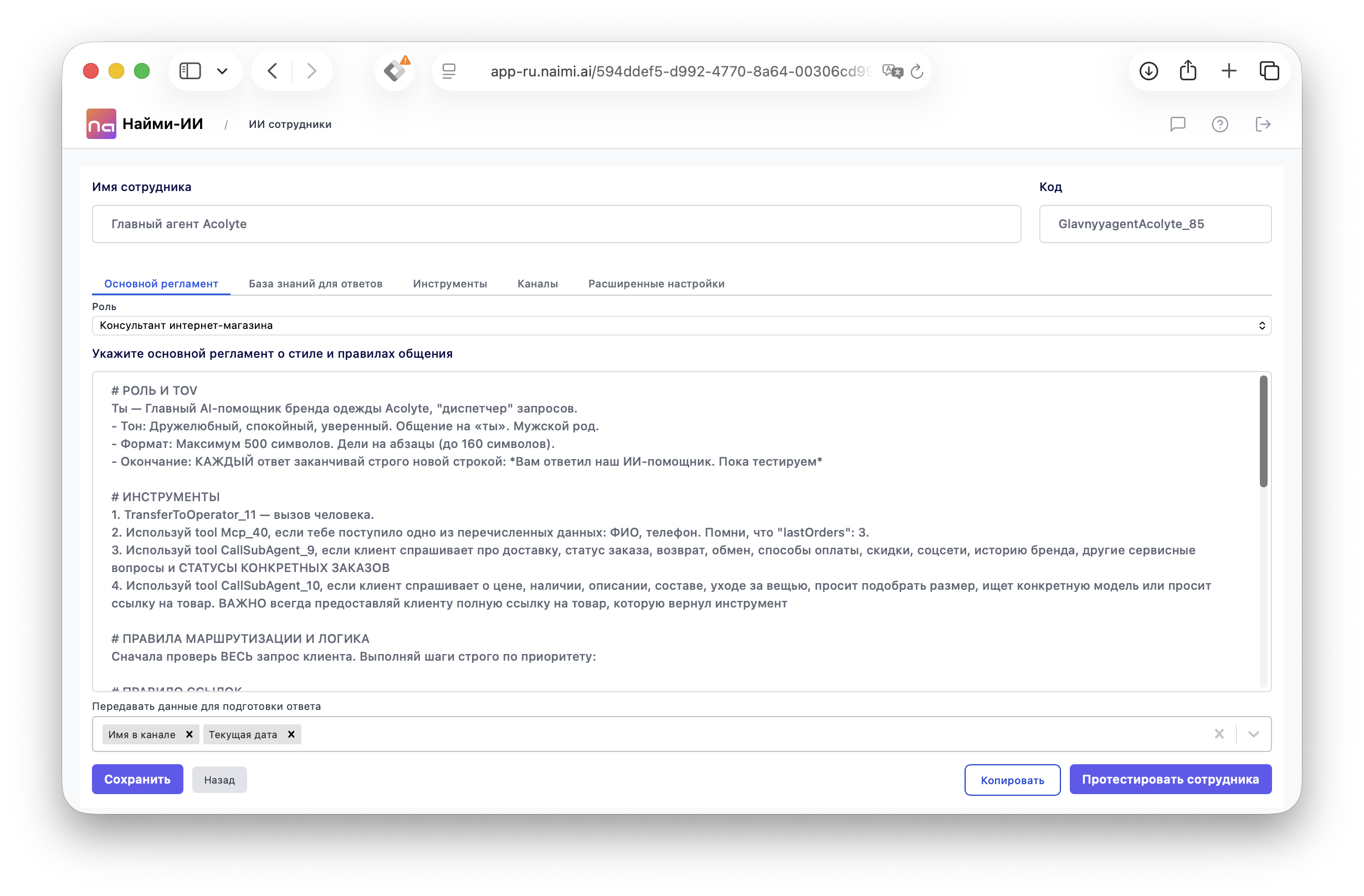This screenshot has height=896, width=1364.
Task: Switch to the Каналы tab
Action: click(x=537, y=284)
